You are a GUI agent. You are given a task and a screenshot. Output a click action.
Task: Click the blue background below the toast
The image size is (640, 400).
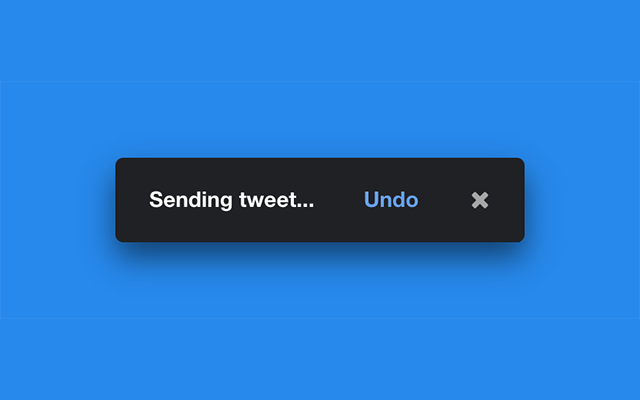[x=320, y=327]
